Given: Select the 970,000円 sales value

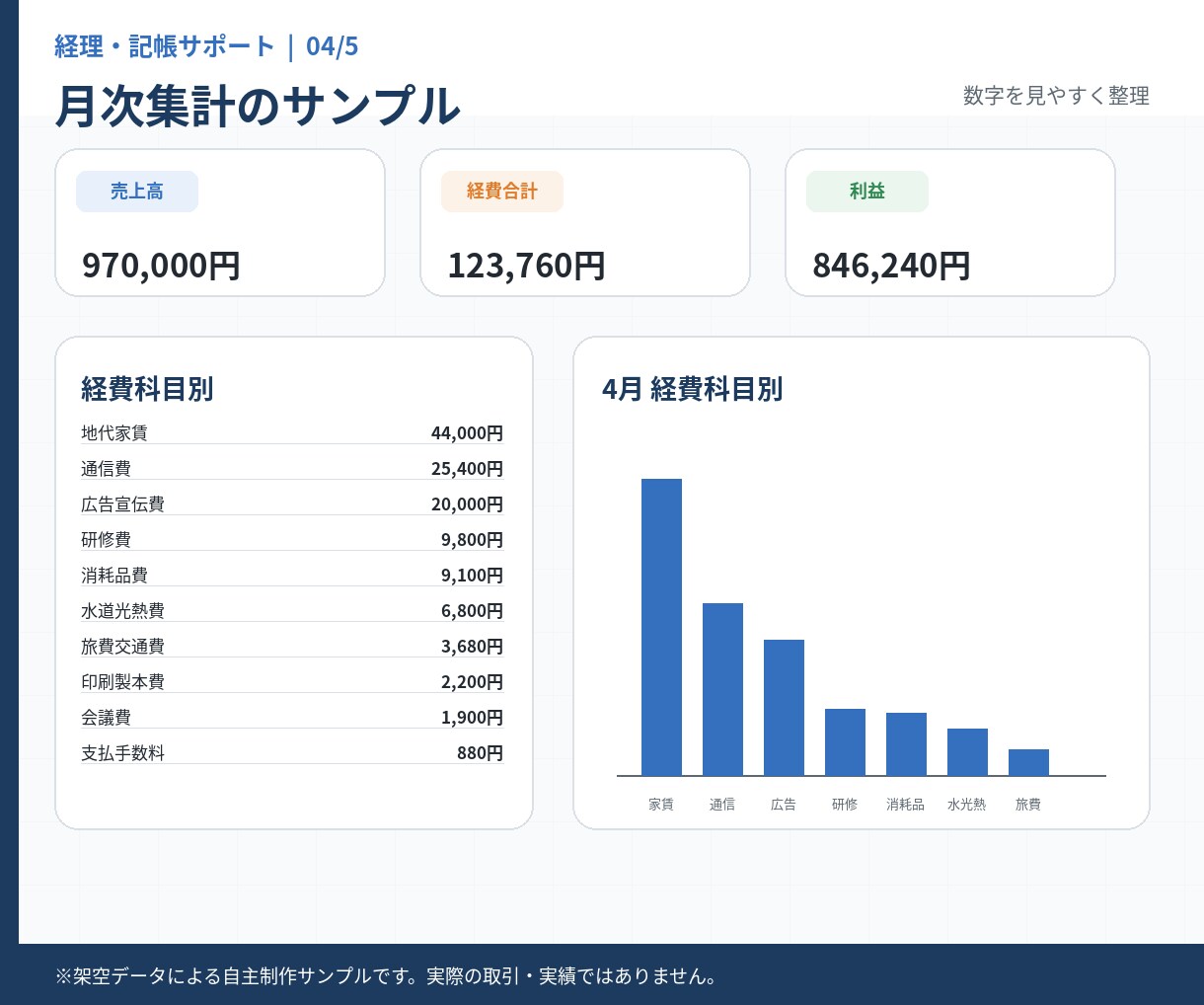Looking at the screenshot, I should pos(161,266).
